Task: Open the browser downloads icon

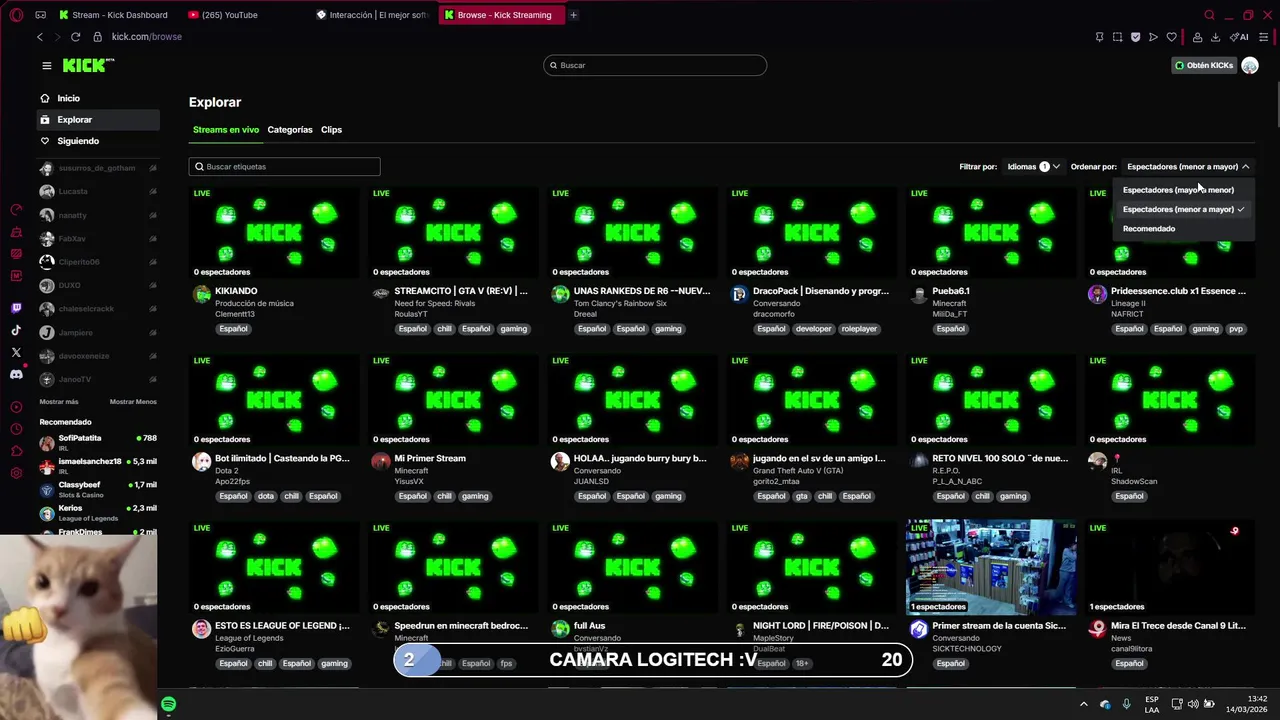Action: [1215, 37]
